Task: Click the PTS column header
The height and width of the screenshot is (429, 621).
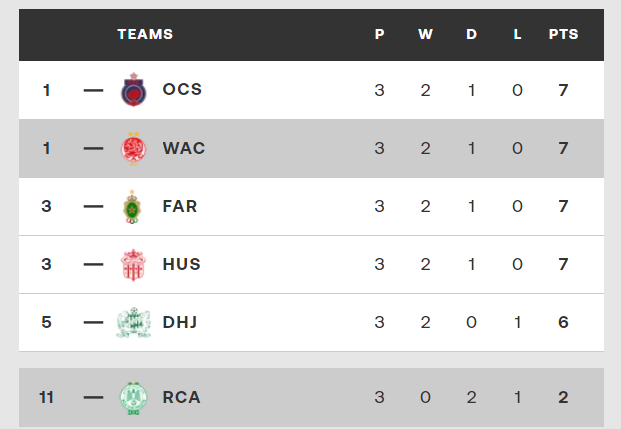Action: (564, 34)
